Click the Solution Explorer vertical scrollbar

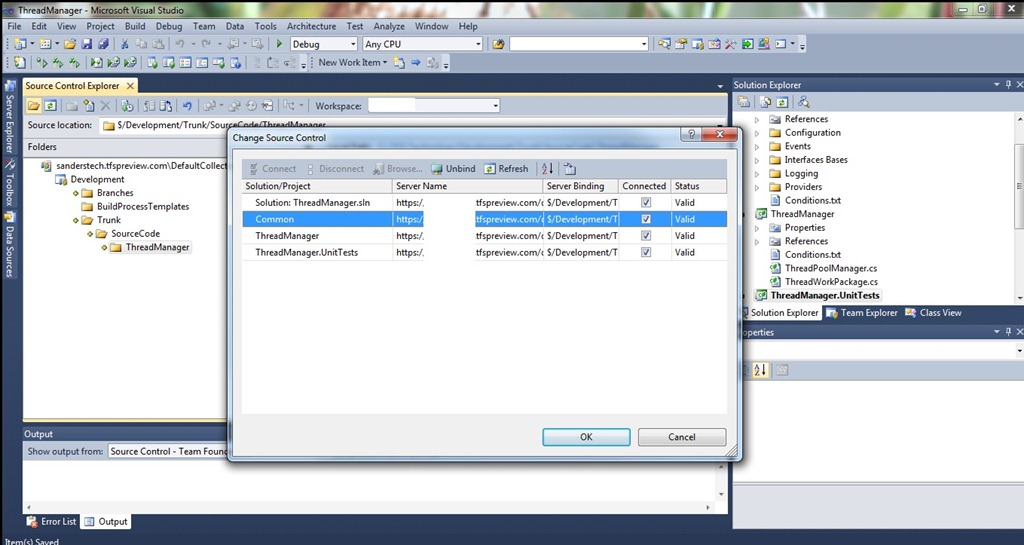click(1018, 200)
